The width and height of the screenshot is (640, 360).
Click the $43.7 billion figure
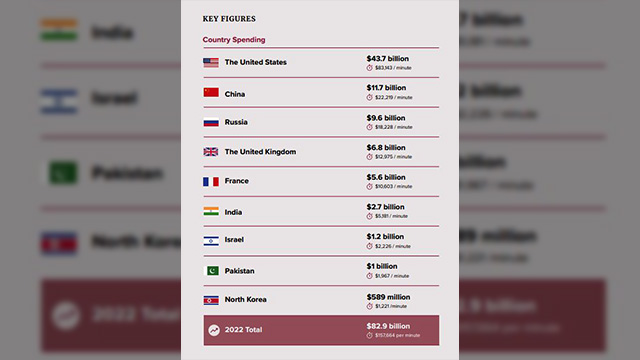(387, 58)
